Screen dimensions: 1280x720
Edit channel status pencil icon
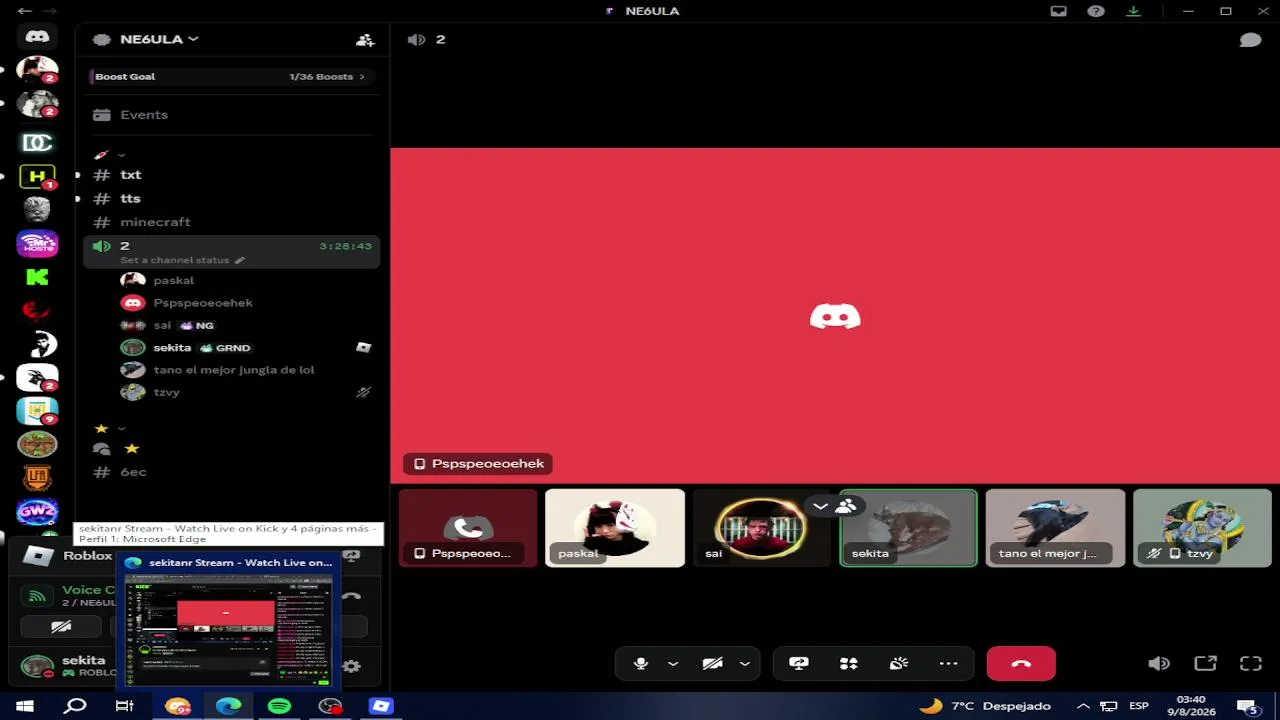pos(239,260)
